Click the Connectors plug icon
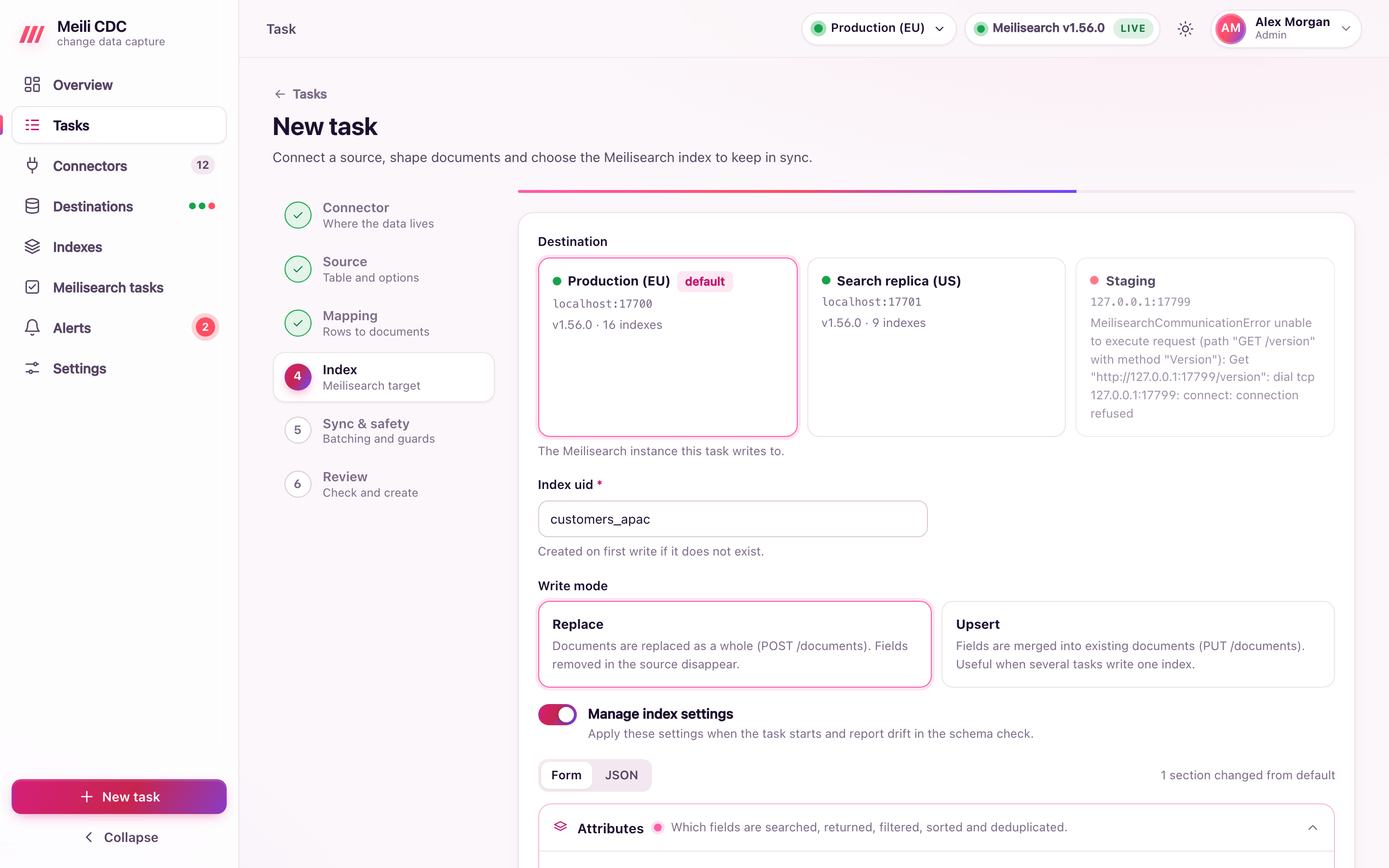This screenshot has height=868, width=1389. (x=32, y=166)
